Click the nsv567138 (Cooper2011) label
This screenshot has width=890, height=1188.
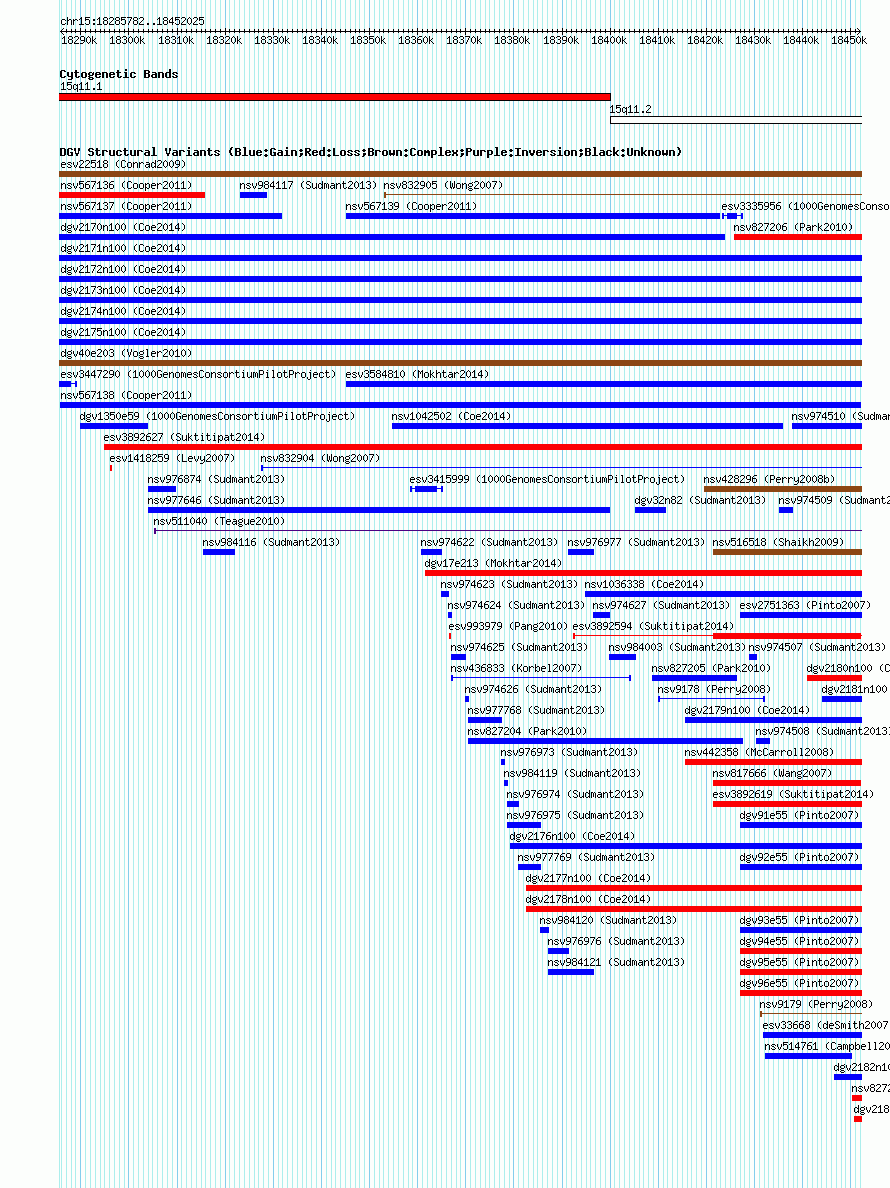pyautogui.click(x=126, y=395)
